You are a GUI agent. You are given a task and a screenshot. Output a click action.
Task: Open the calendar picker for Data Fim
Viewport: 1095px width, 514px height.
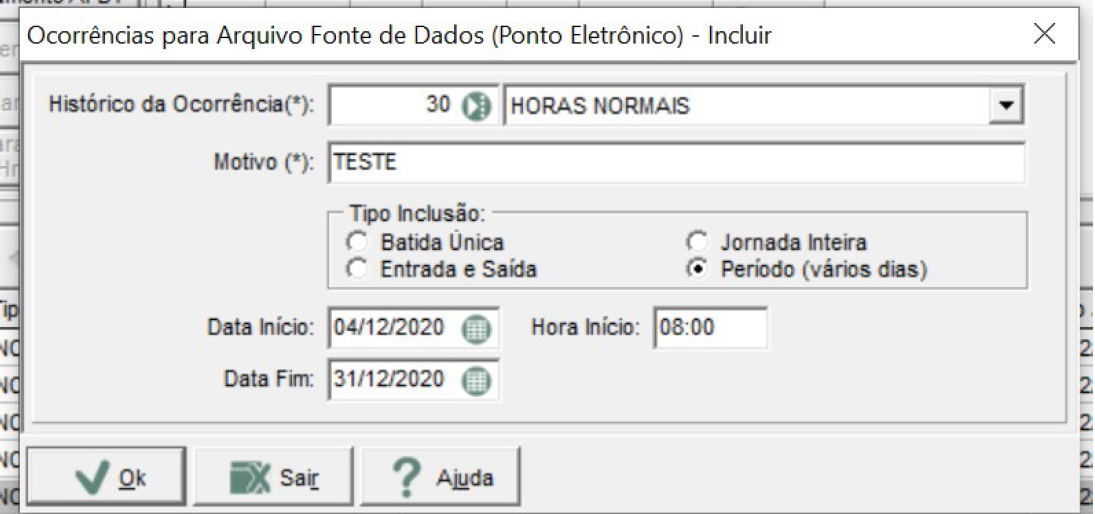coord(477,381)
